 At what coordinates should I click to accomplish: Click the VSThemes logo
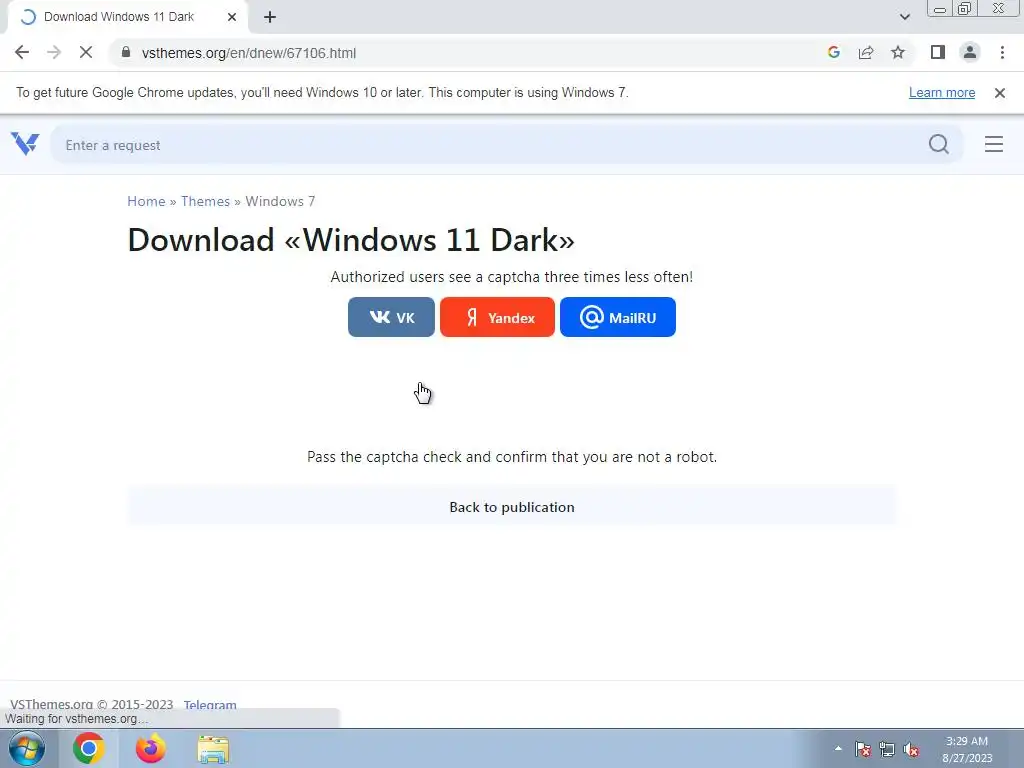tap(25, 144)
